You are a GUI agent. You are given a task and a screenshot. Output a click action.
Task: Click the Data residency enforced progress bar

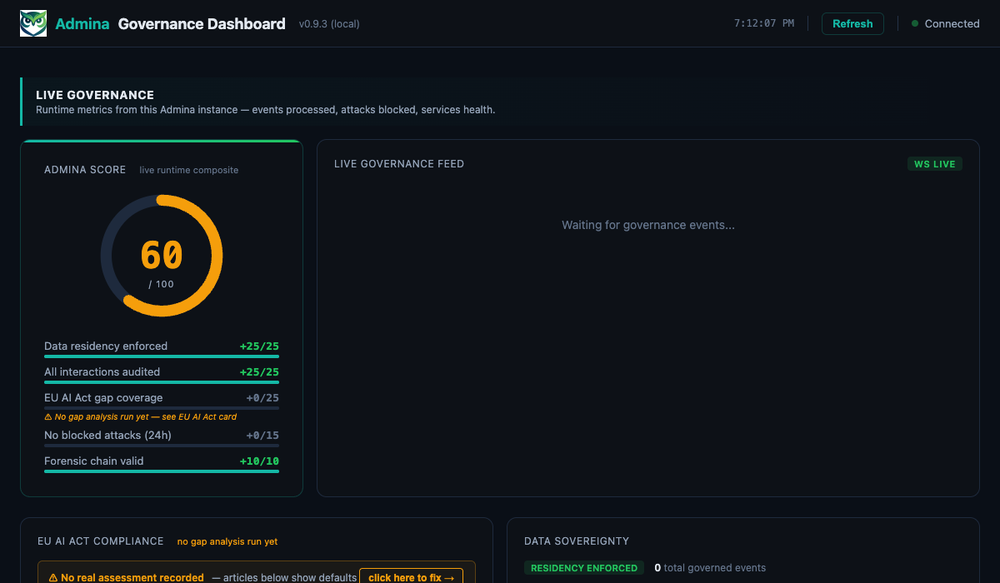(161, 357)
